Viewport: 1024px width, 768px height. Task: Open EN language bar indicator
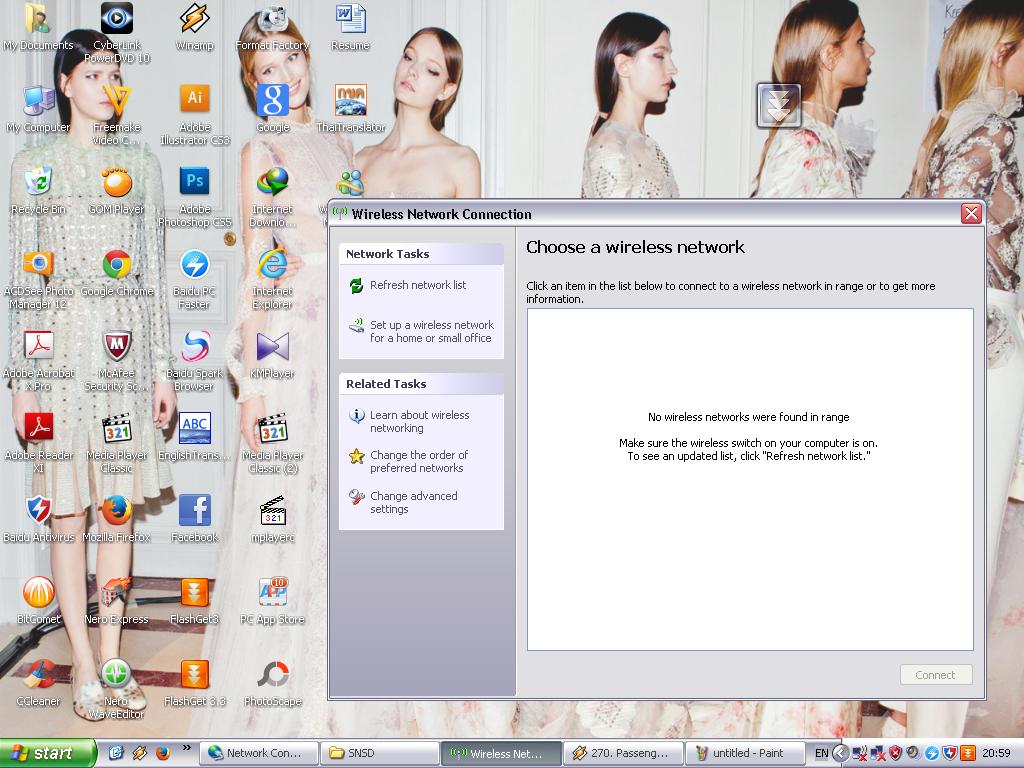pyautogui.click(x=821, y=753)
